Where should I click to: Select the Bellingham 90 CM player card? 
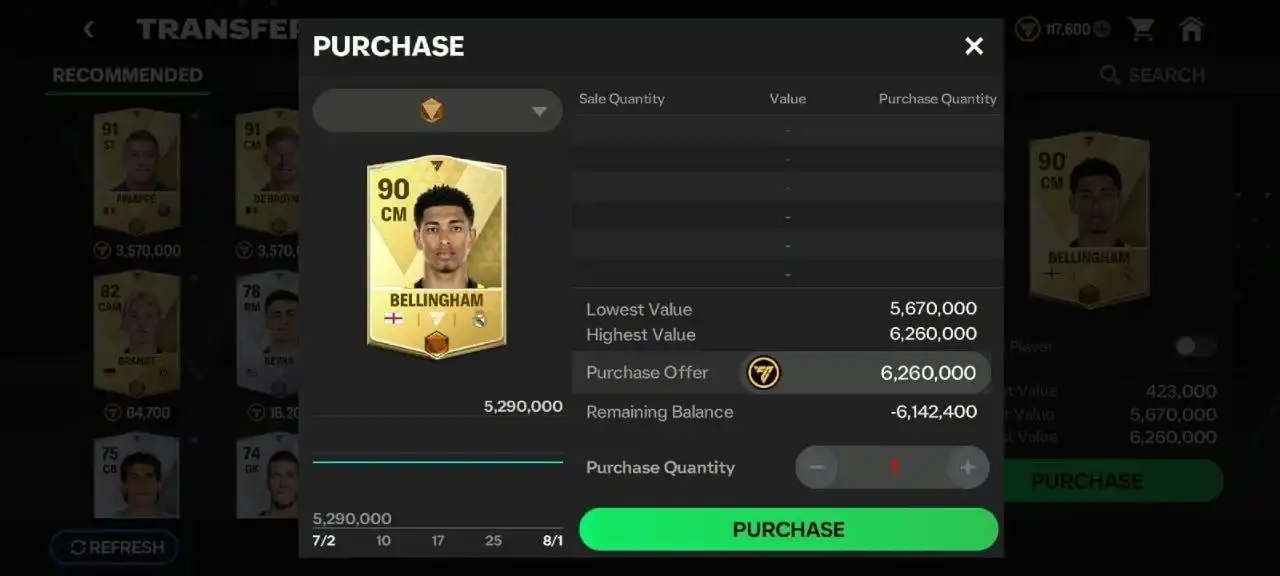coord(436,258)
